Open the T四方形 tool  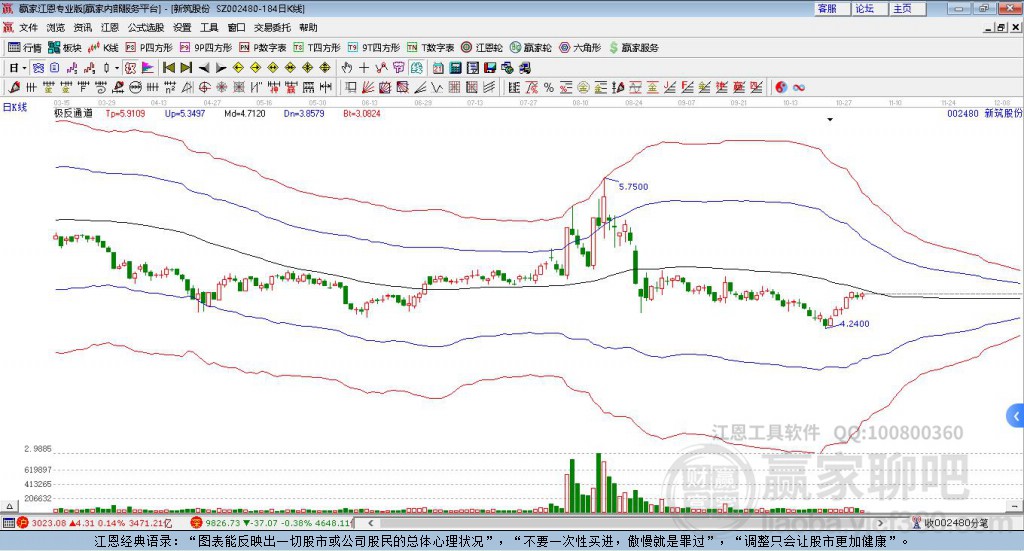(x=317, y=48)
